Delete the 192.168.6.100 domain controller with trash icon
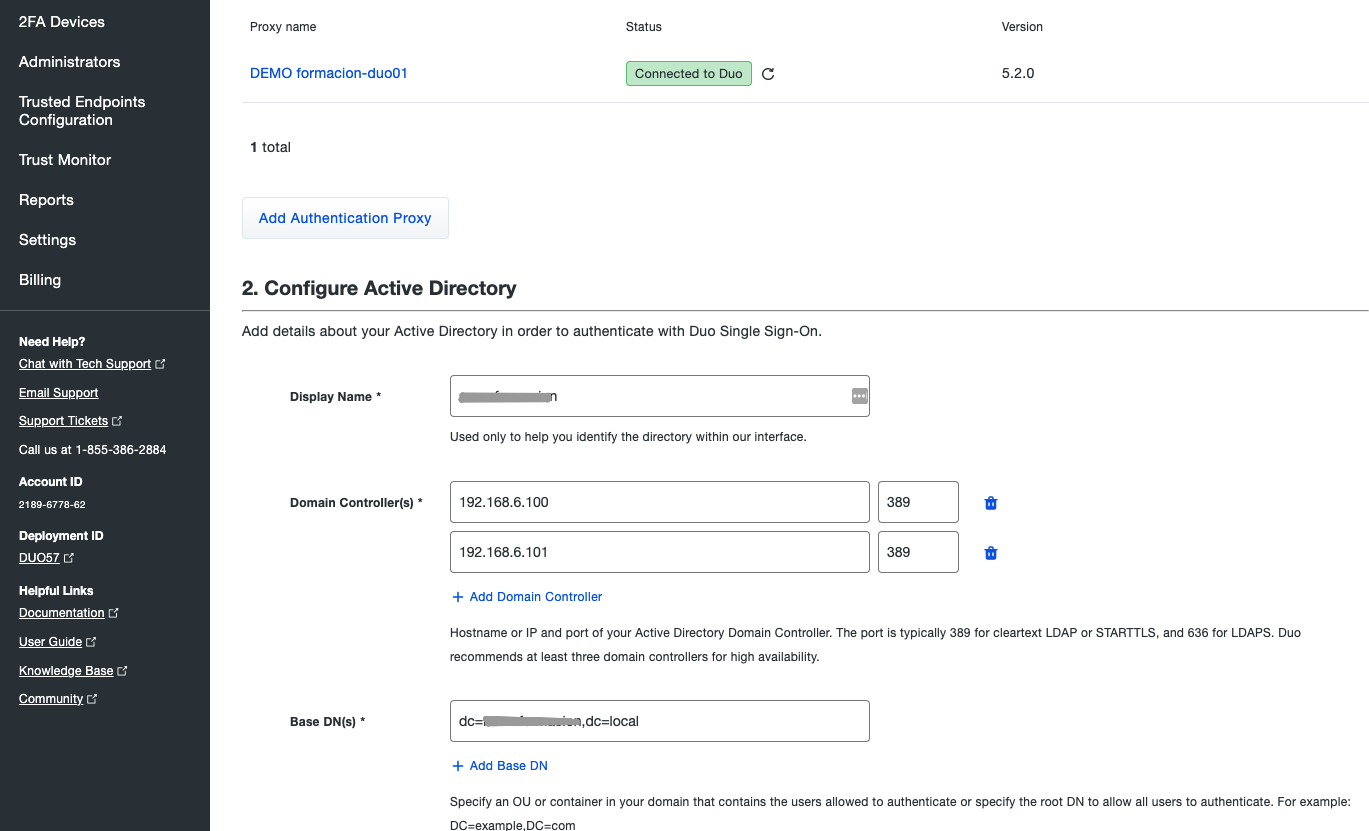This screenshot has height=831, width=1369. (x=991, y=503)
